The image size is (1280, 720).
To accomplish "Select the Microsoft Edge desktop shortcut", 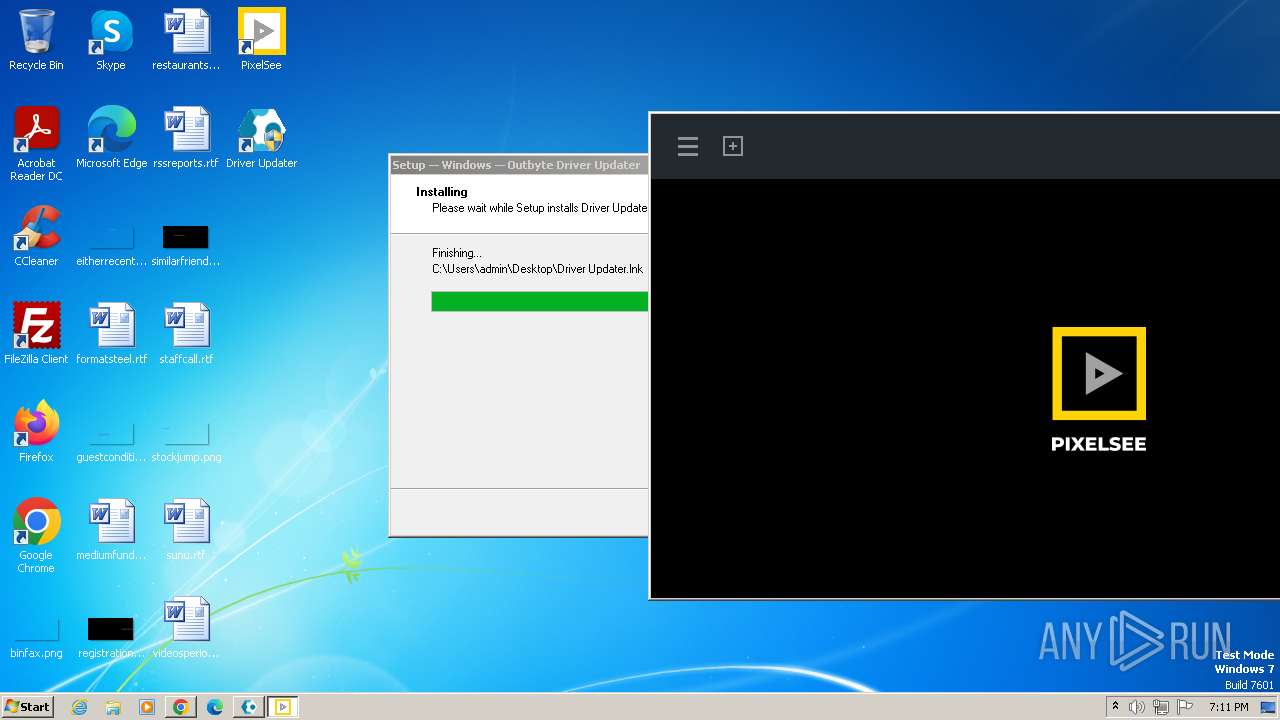I will pos(111,138).
